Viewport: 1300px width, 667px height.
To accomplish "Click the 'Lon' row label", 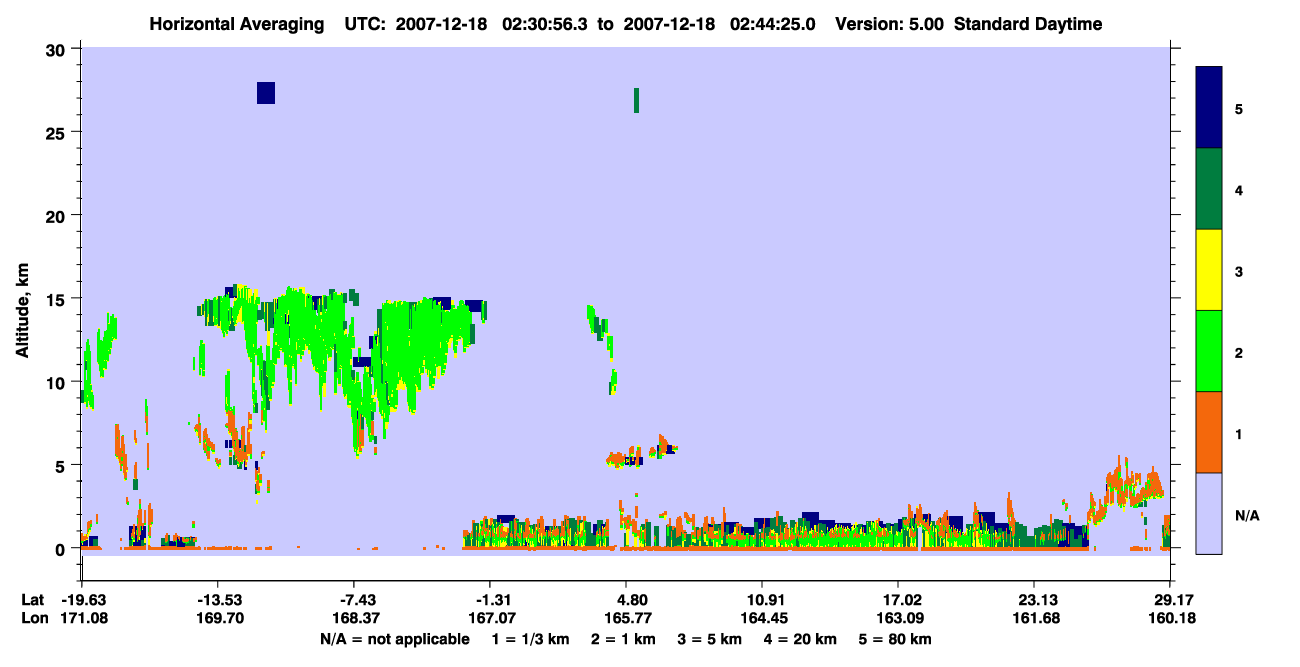I will (x=33, y=618).
